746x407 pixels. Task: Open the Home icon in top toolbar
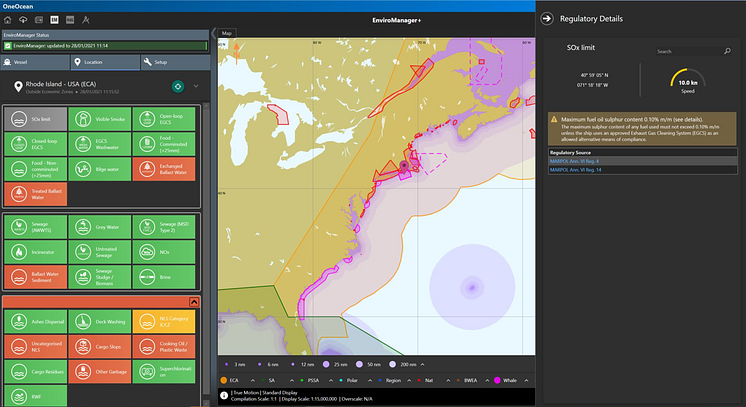coord(8,20)
